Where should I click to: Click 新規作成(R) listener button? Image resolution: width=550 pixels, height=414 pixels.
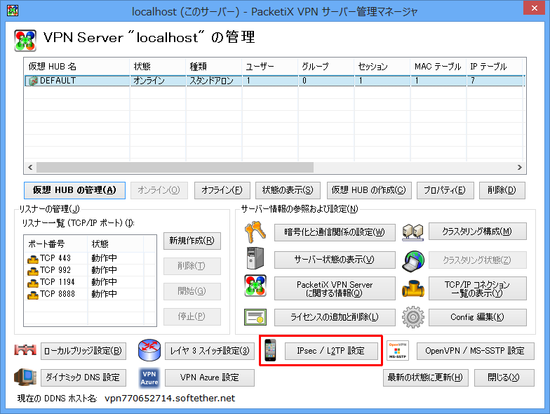[192, 241]
